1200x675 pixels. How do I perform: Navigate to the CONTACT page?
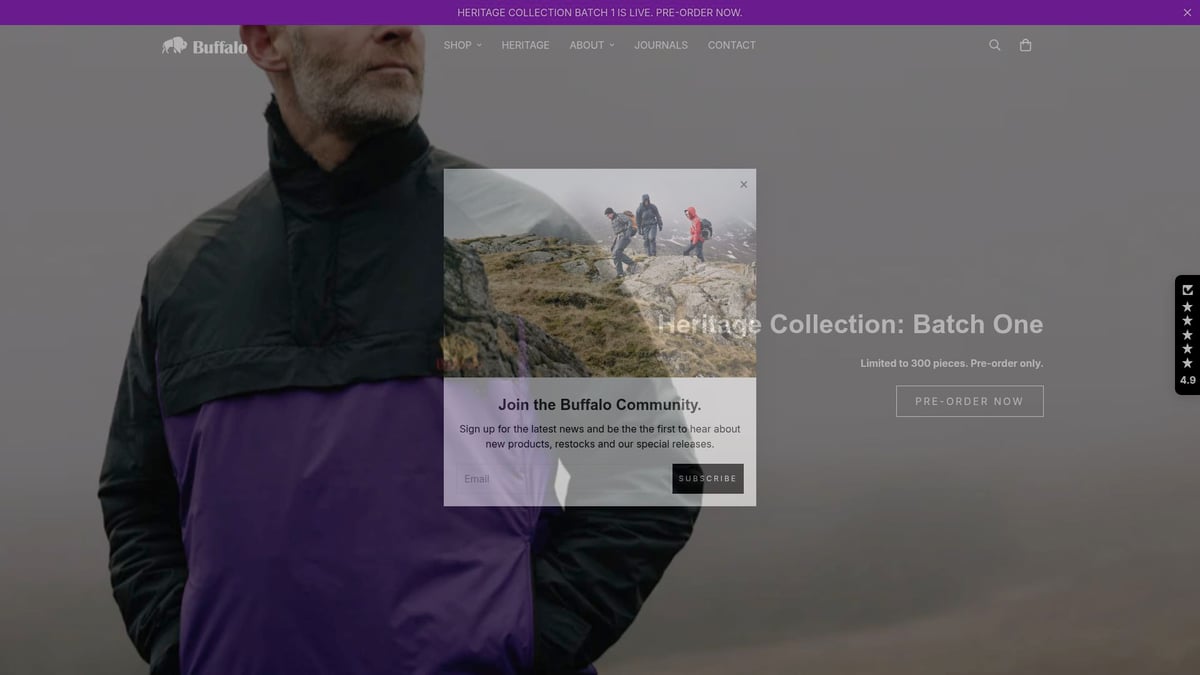pyautogui.click(x=731, y=45)
